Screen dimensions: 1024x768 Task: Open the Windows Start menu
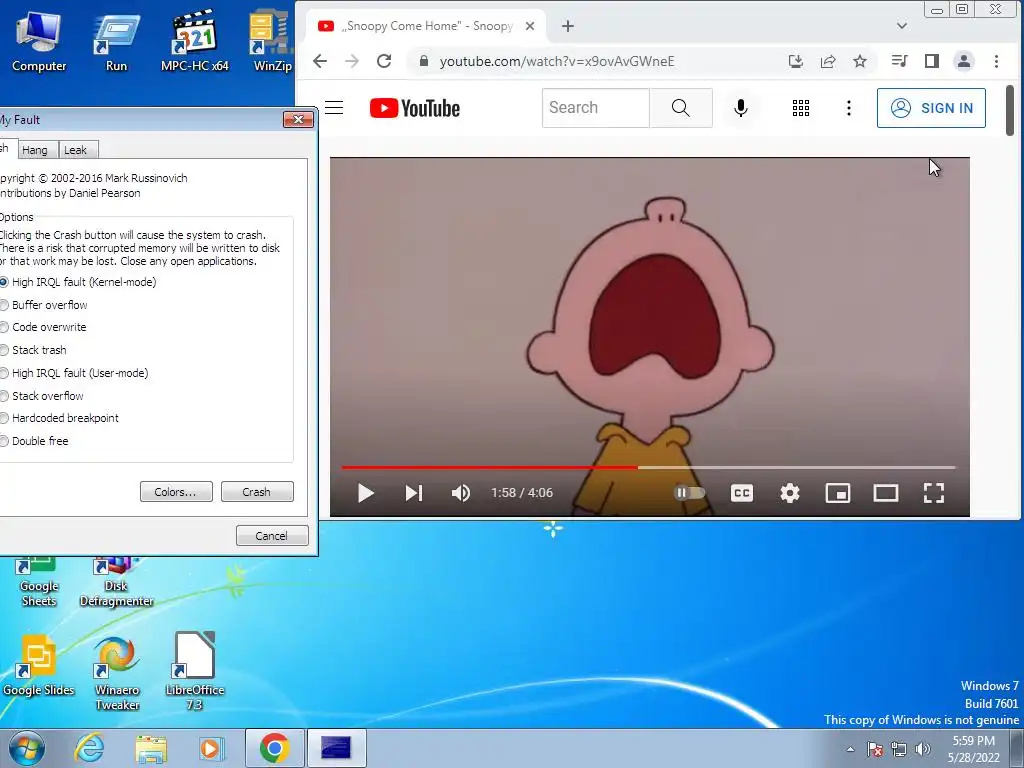point(26,748)
